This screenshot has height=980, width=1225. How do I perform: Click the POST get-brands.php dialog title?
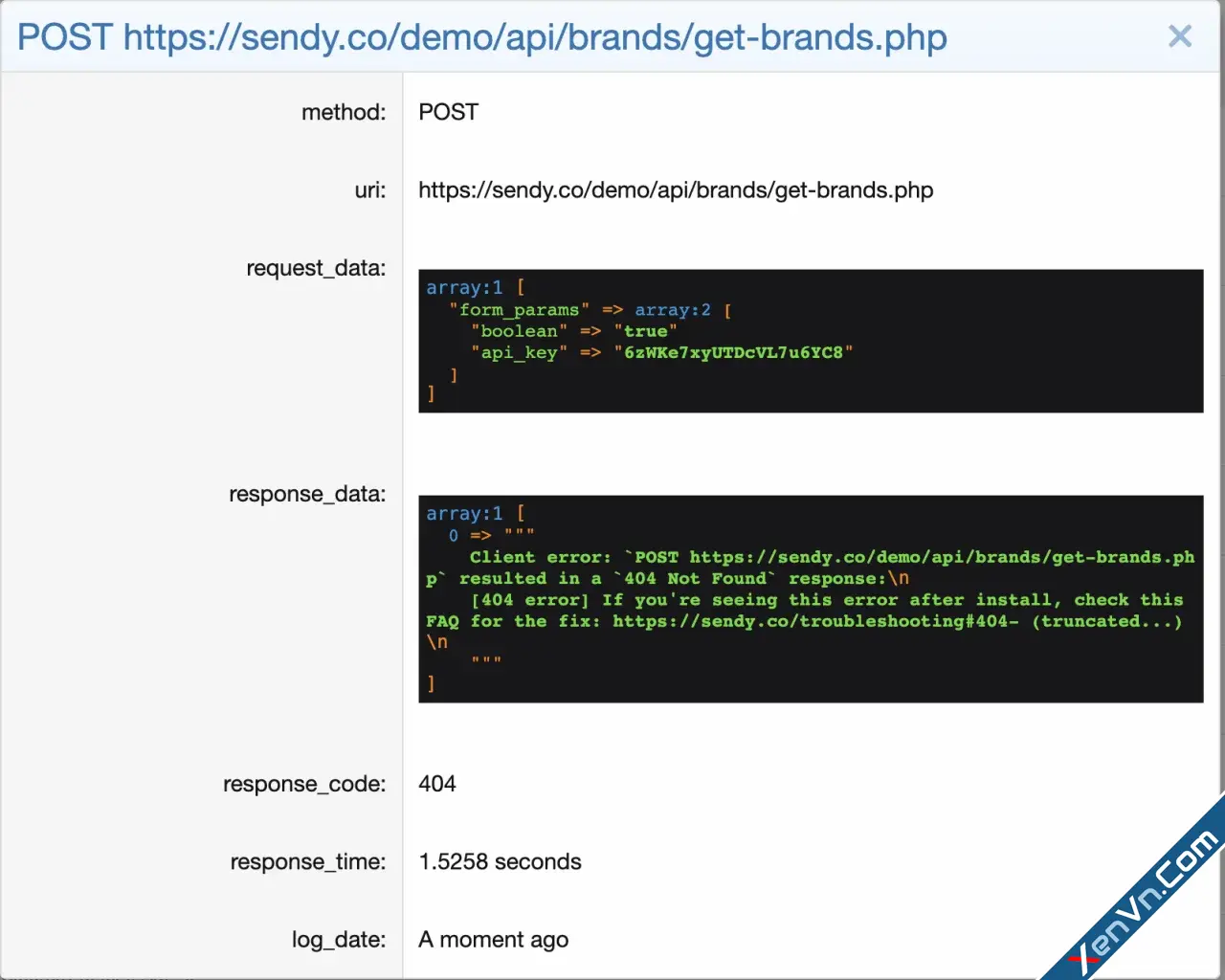coord(482,37)
